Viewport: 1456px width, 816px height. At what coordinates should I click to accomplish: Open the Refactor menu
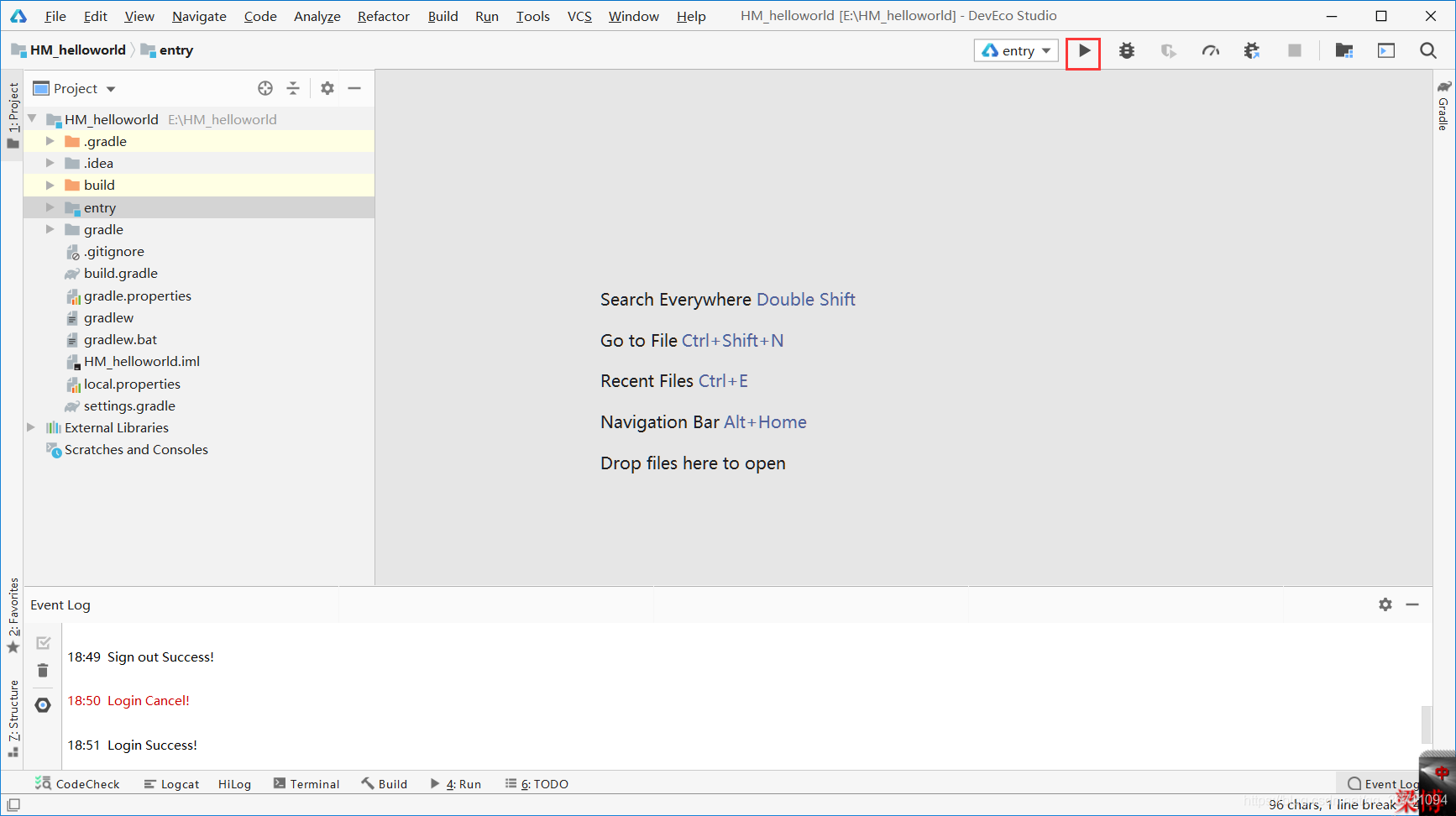click(x=384, y=16)
